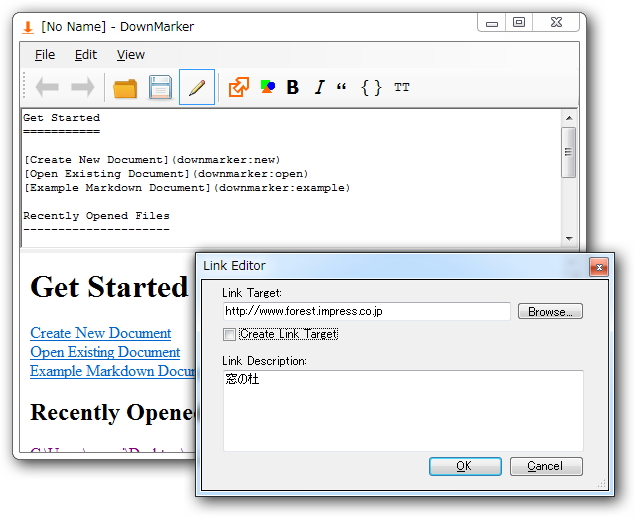This screenshot has height=517, width=635.
Task: Save the document with the floppy disk icon
Action: 160,87
